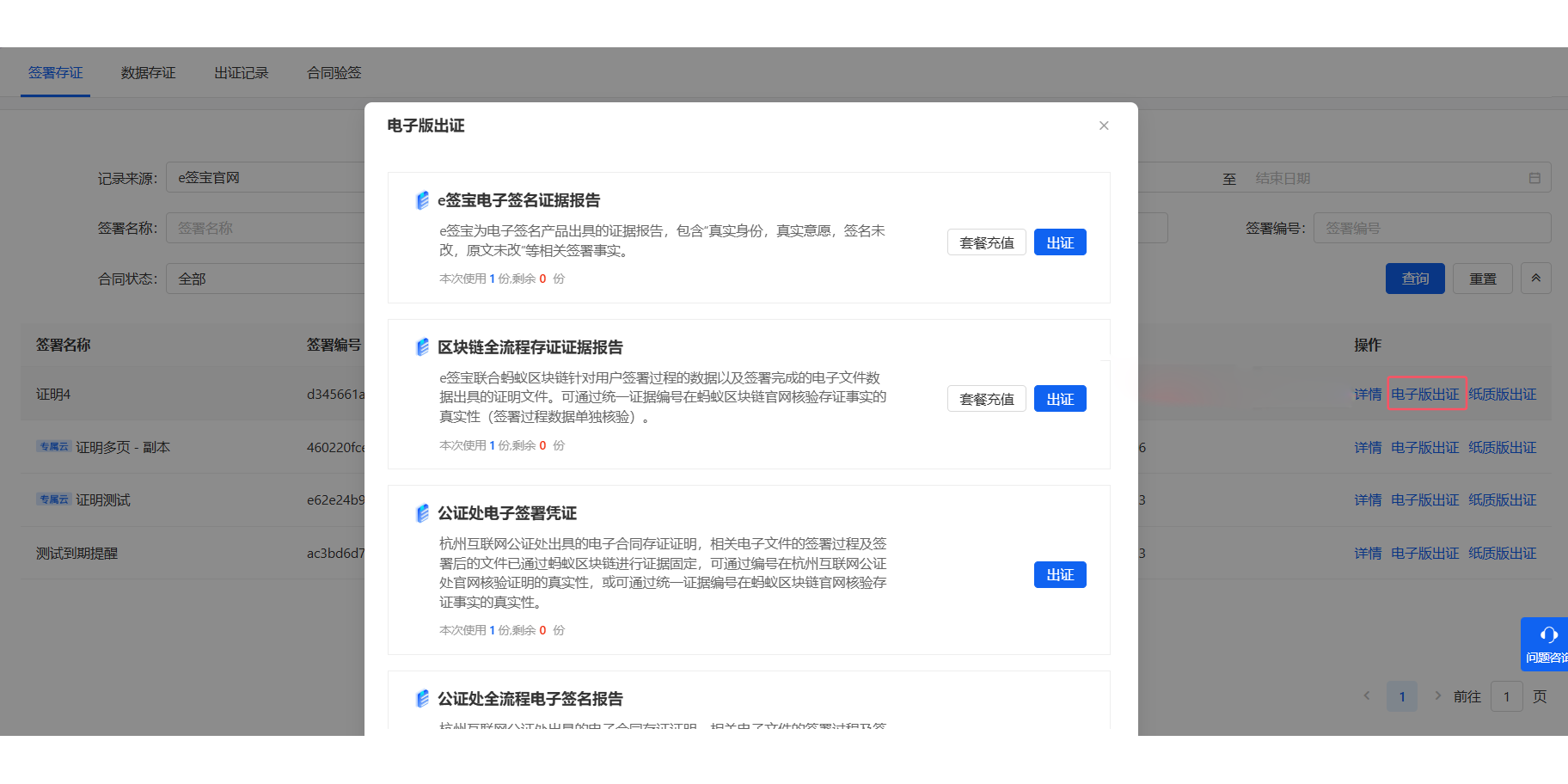
Task: Click the e签宝电子签名证据报告 document icon
Action: 420,199
